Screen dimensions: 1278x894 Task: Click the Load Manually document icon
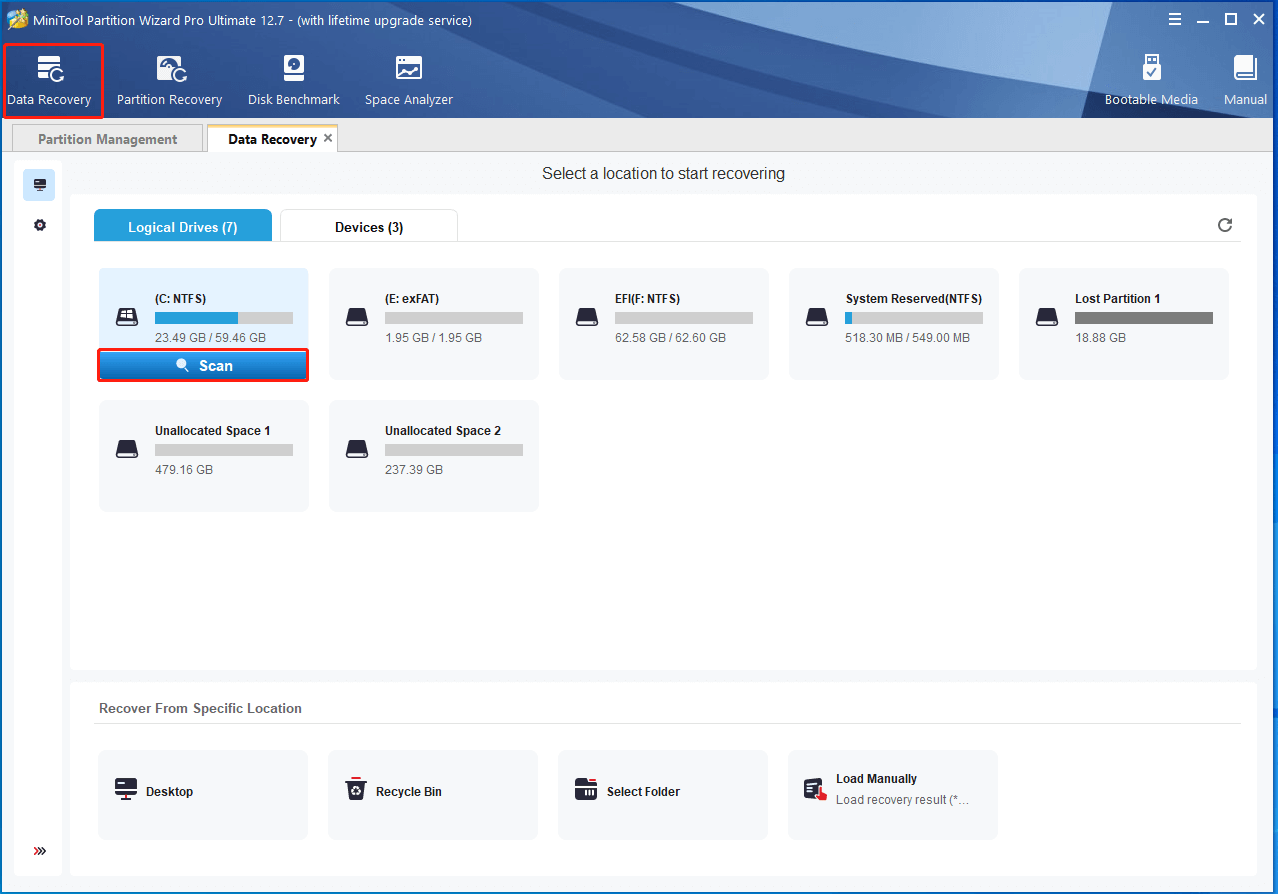click(x=816, y=790)
